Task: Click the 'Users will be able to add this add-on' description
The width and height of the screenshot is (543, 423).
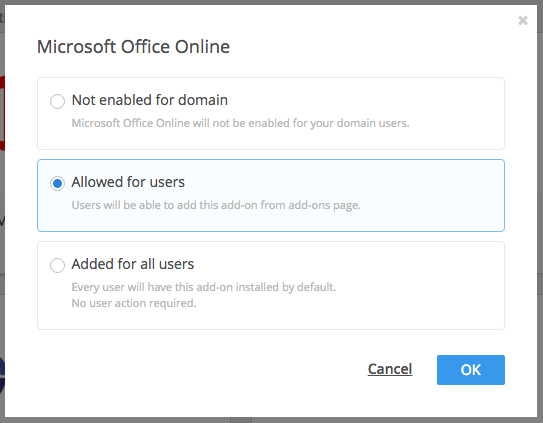Action: pyautogui.click(x=216, y=205)
